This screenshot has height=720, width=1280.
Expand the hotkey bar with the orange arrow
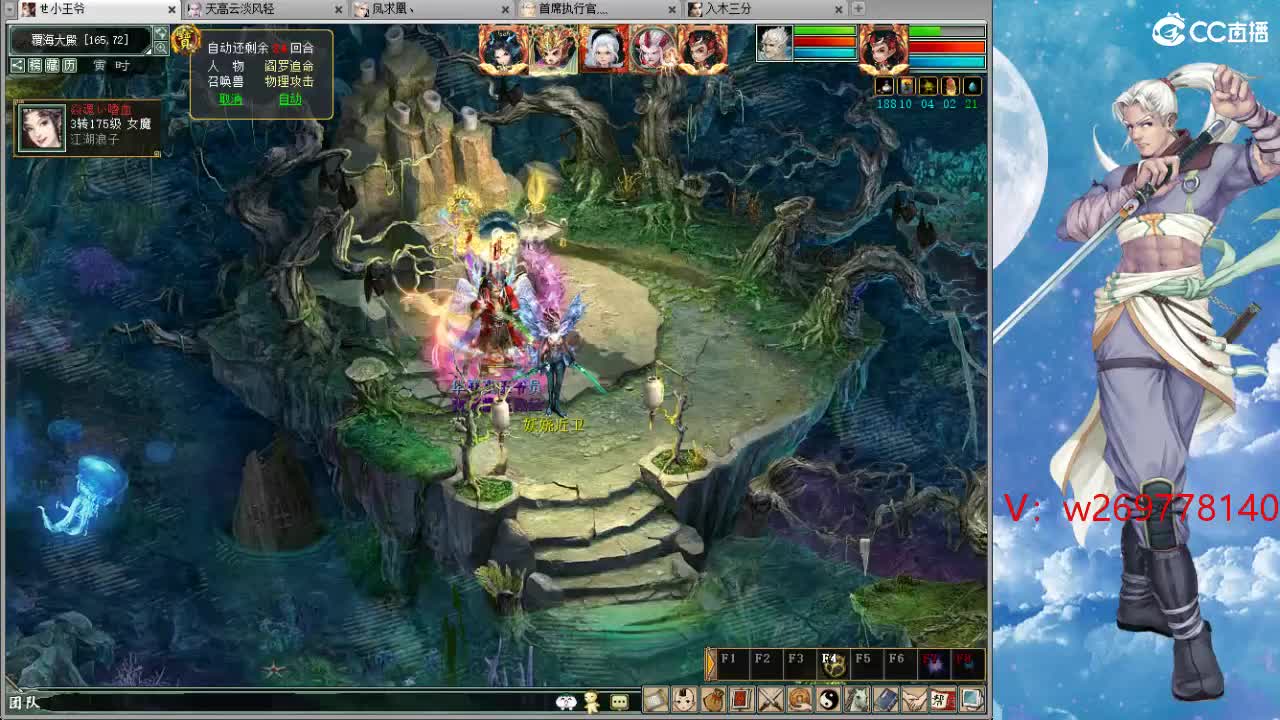711,664
